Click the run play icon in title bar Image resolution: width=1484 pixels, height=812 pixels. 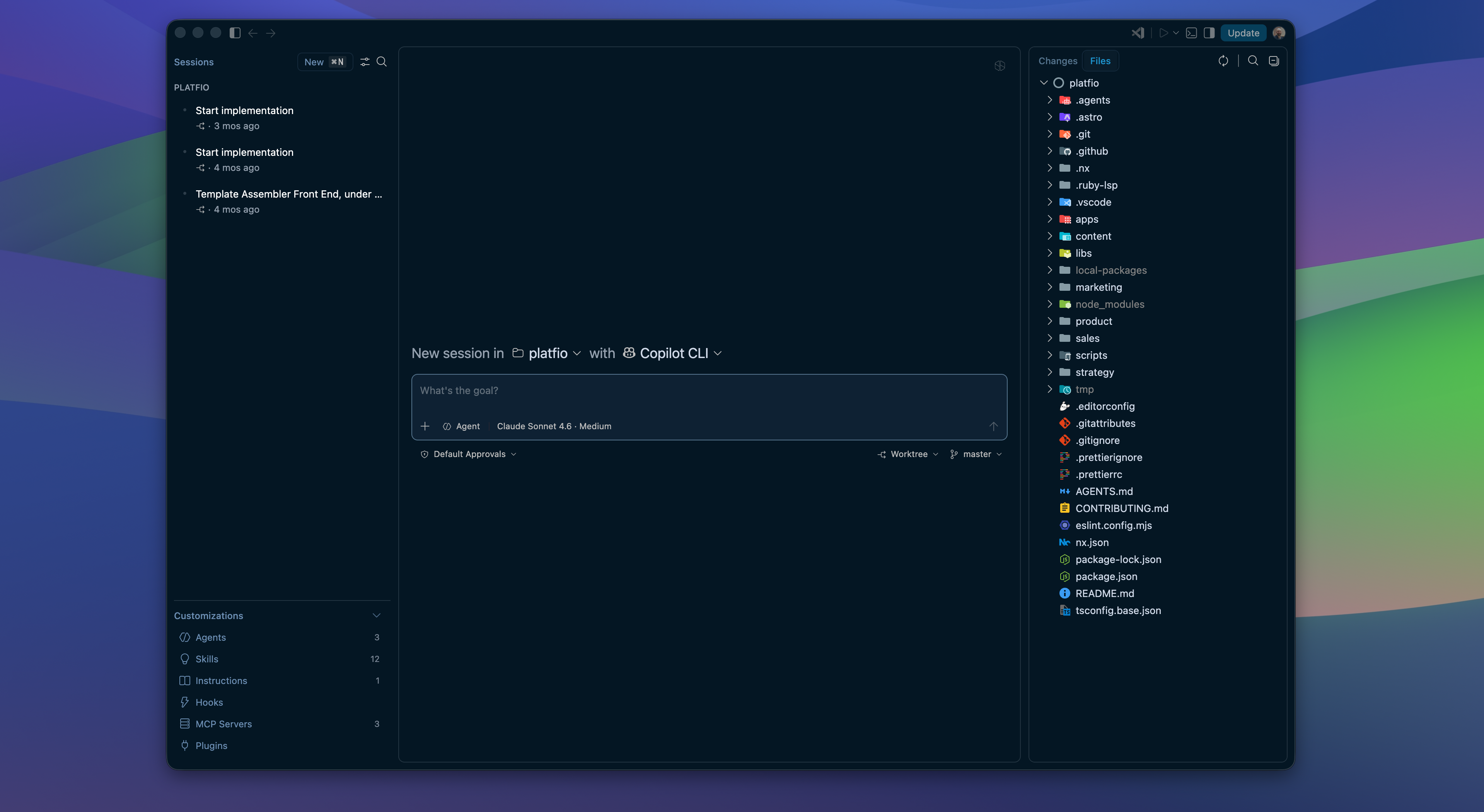[1163, 33]
